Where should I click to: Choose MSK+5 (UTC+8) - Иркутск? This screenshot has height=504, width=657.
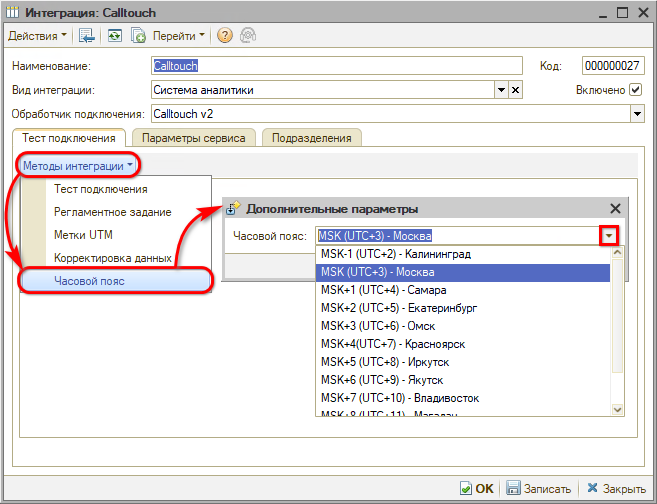pos(463,362)
